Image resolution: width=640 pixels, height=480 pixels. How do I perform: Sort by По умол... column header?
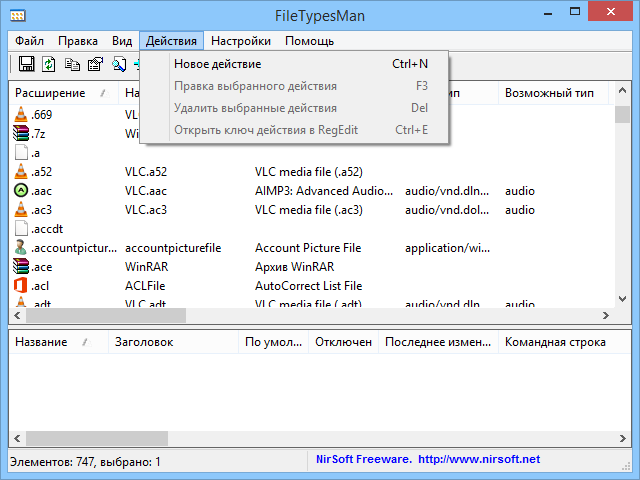coord(273,342)
